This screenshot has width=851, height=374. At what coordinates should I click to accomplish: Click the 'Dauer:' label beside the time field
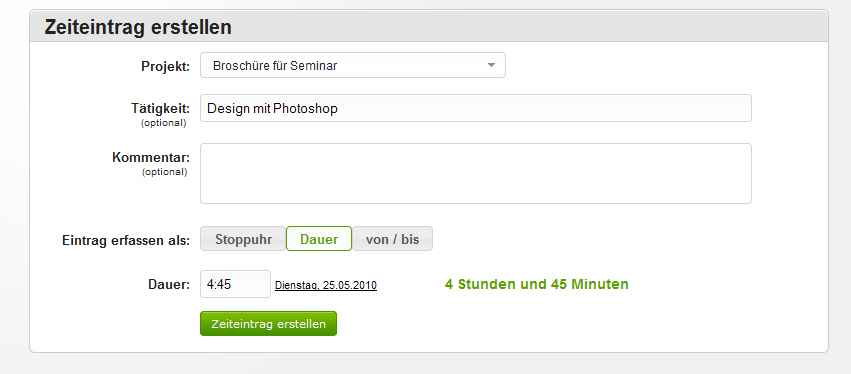tap(169, 284)
